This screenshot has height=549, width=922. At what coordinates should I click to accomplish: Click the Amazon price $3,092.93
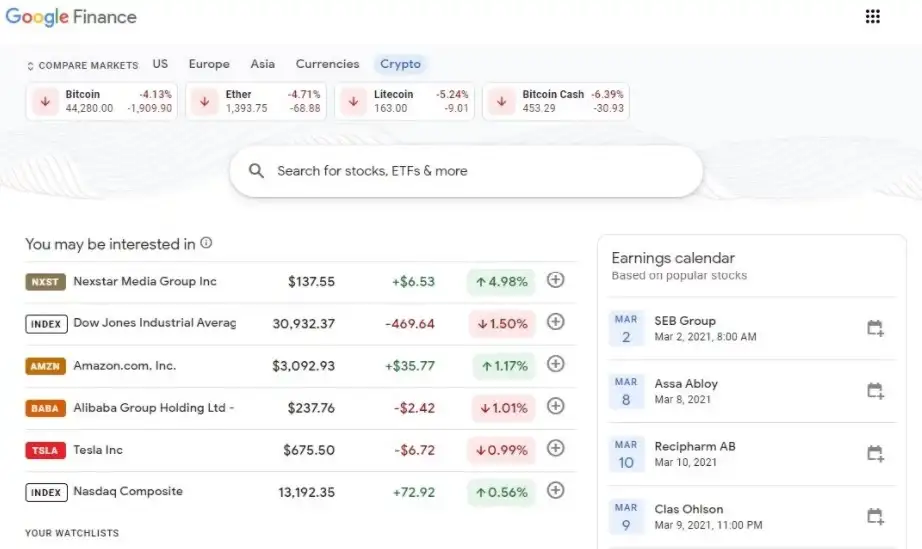pyautogui.click(x=303, y=366)
